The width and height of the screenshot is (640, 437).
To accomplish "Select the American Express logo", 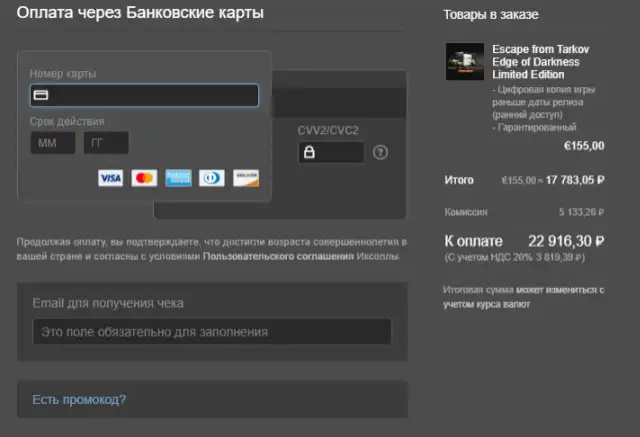I will point(178,178).
